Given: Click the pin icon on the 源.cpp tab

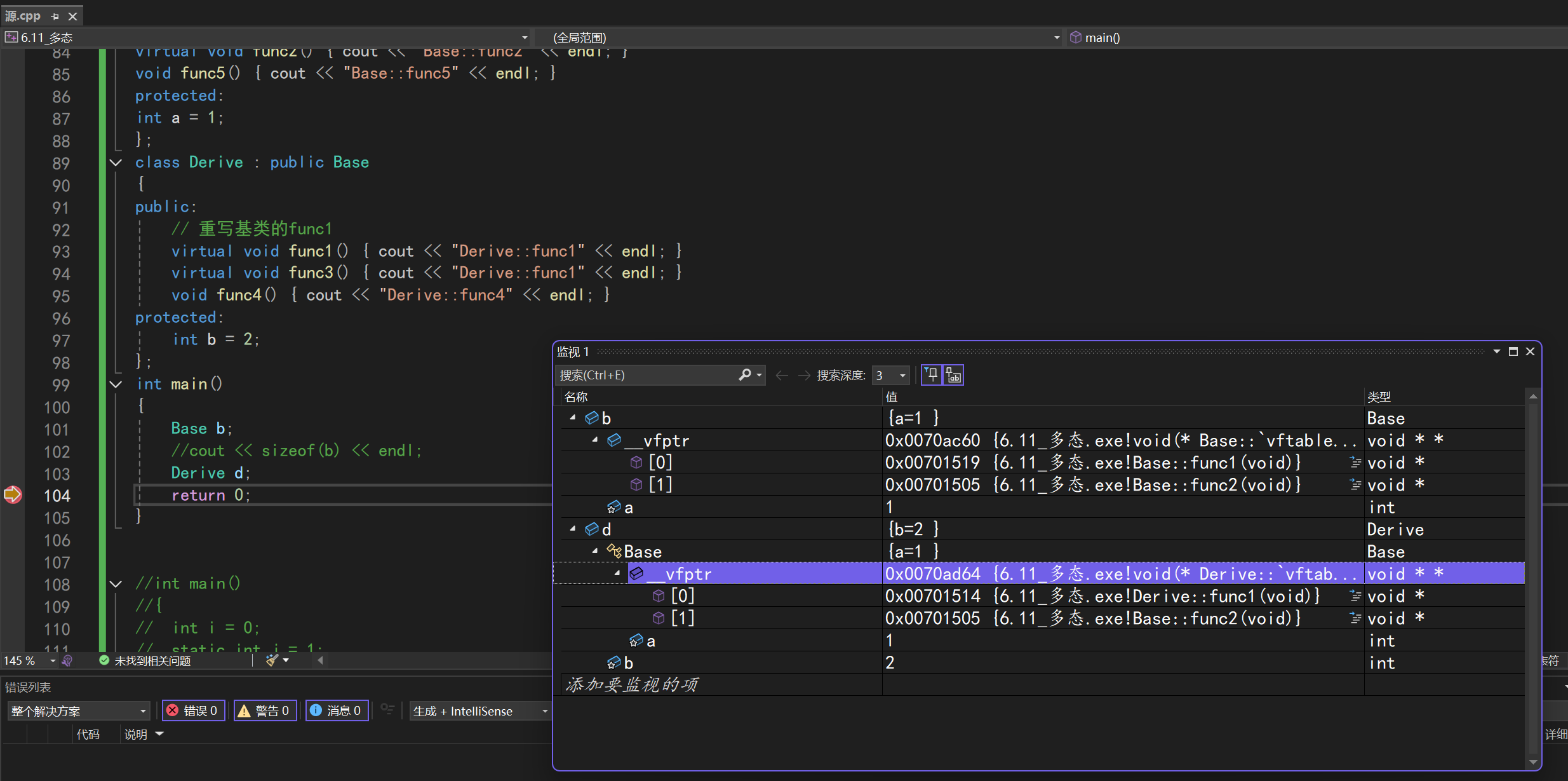Looking at the screenshot, I should coord(55,17).
